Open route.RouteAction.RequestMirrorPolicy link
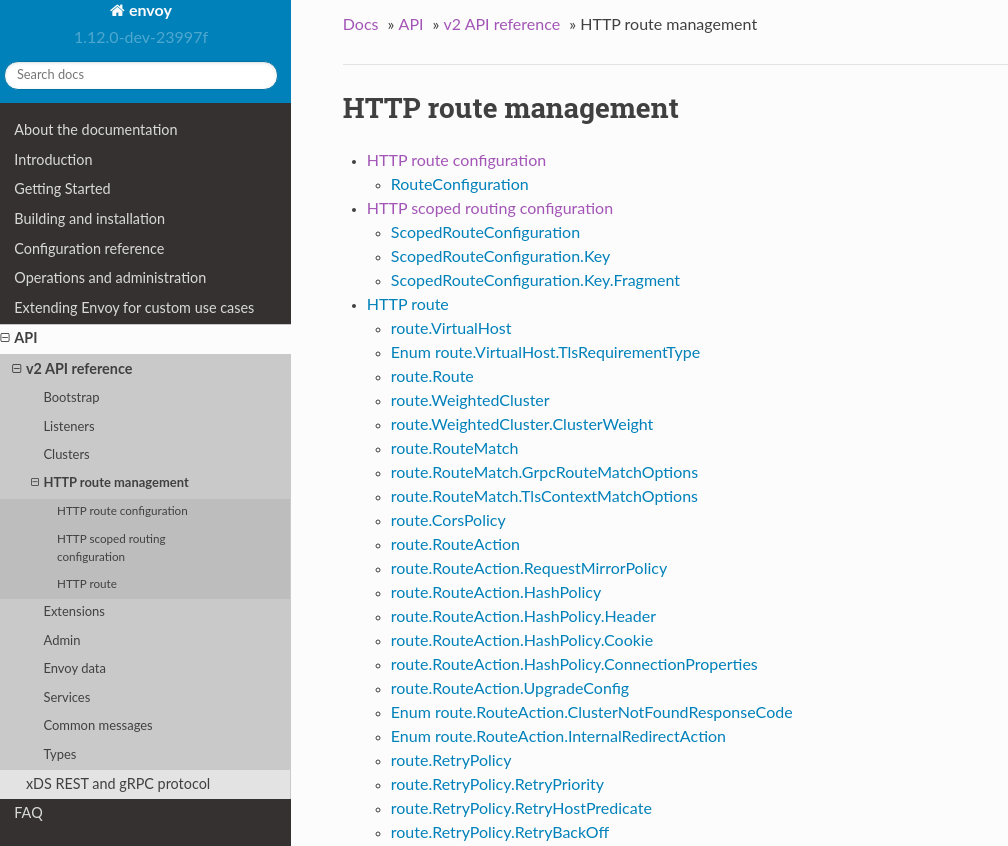1008x846 pixels. (x=529, y=569)
